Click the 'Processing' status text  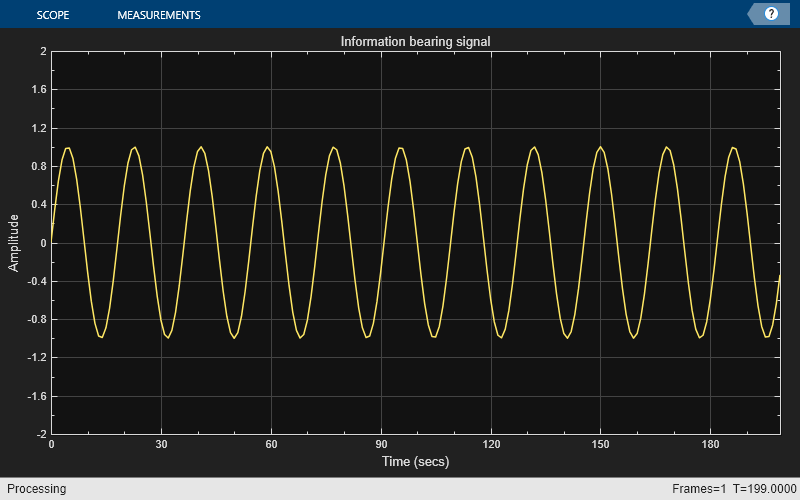pos(36,489)
